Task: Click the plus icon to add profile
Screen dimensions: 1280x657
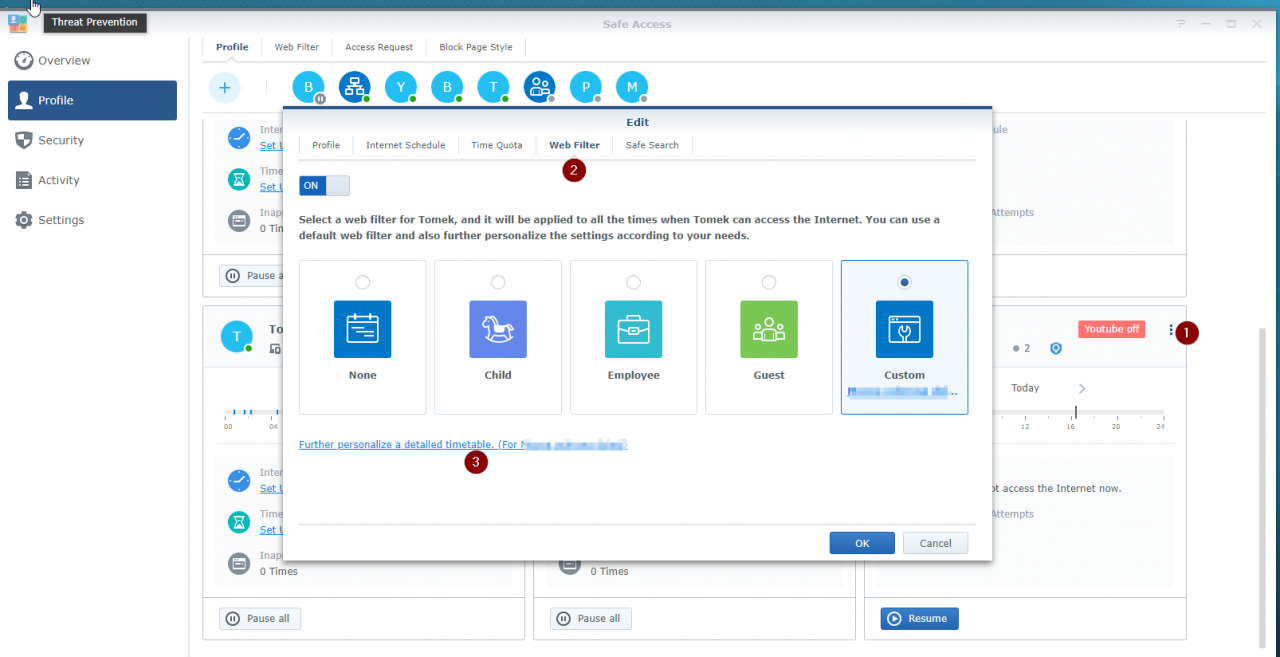Action: (224, 88)
